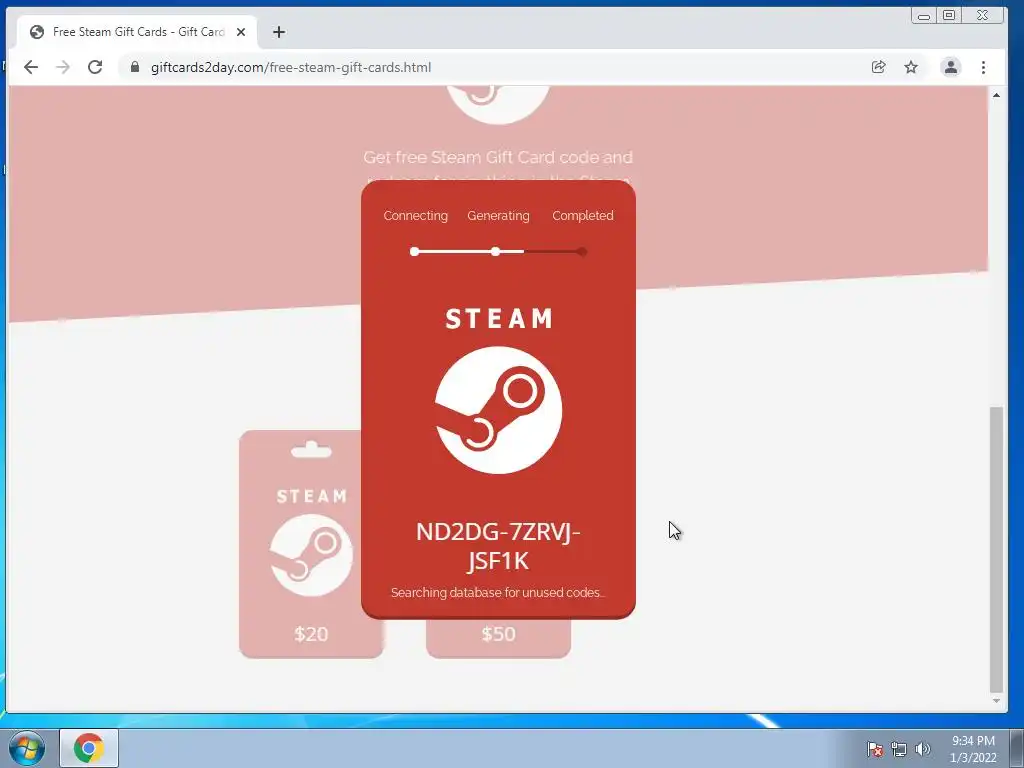Click the padlock site info icon

click(135, 67)
